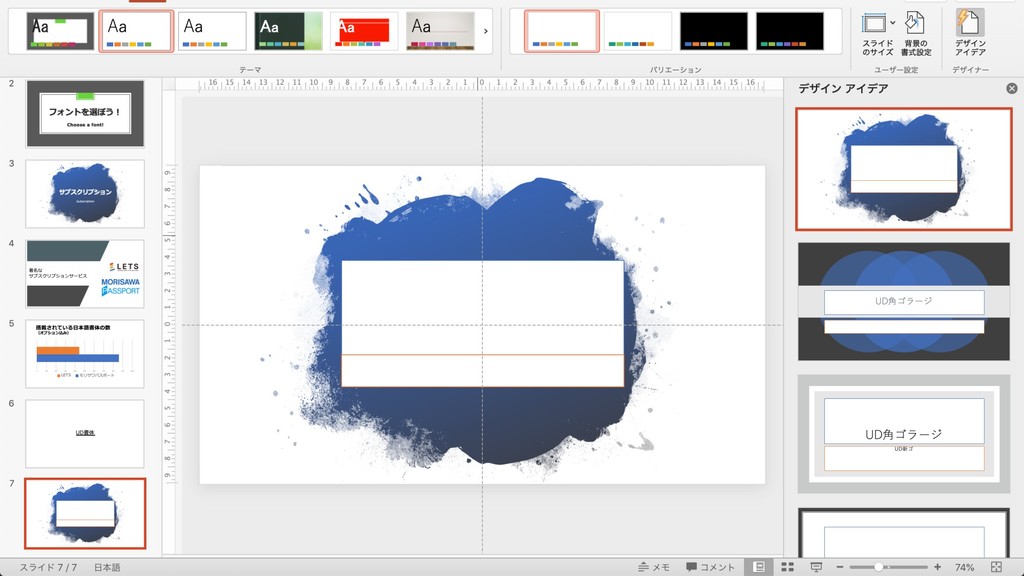
Task: Start Slide Show from status bar
Action: pos(816,567)
